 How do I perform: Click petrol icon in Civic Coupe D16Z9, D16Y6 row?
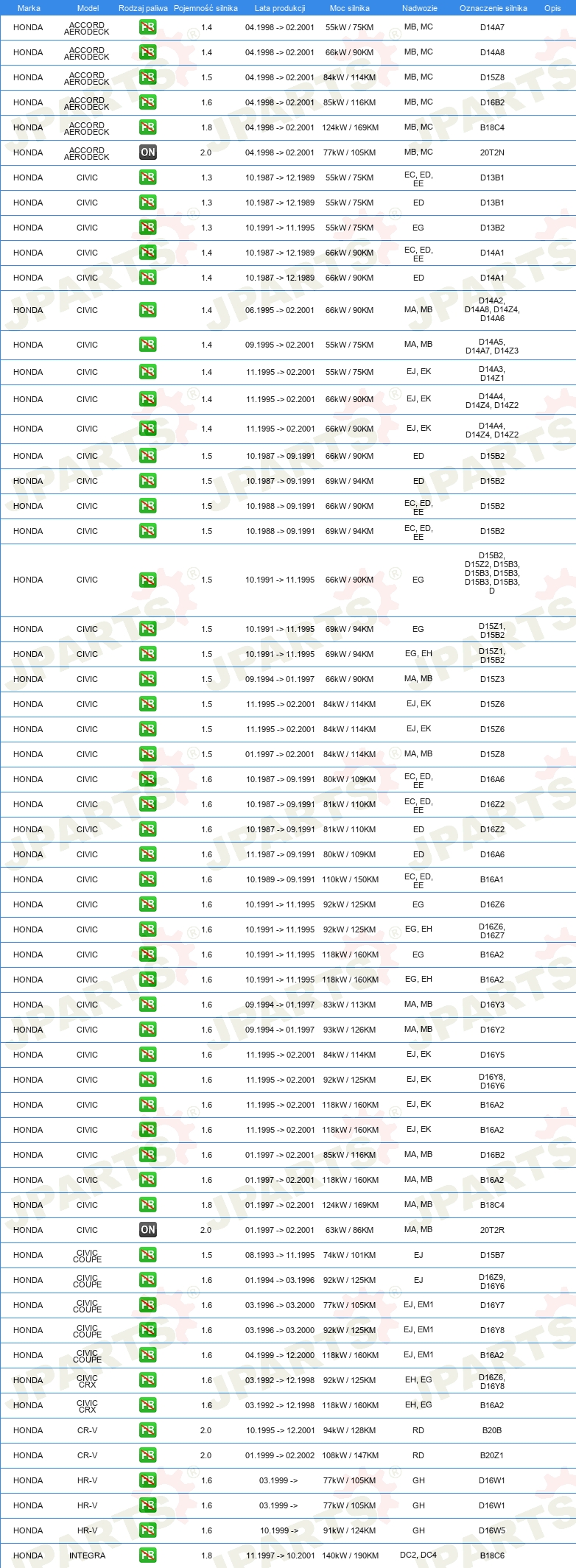tap(147, 1280)
